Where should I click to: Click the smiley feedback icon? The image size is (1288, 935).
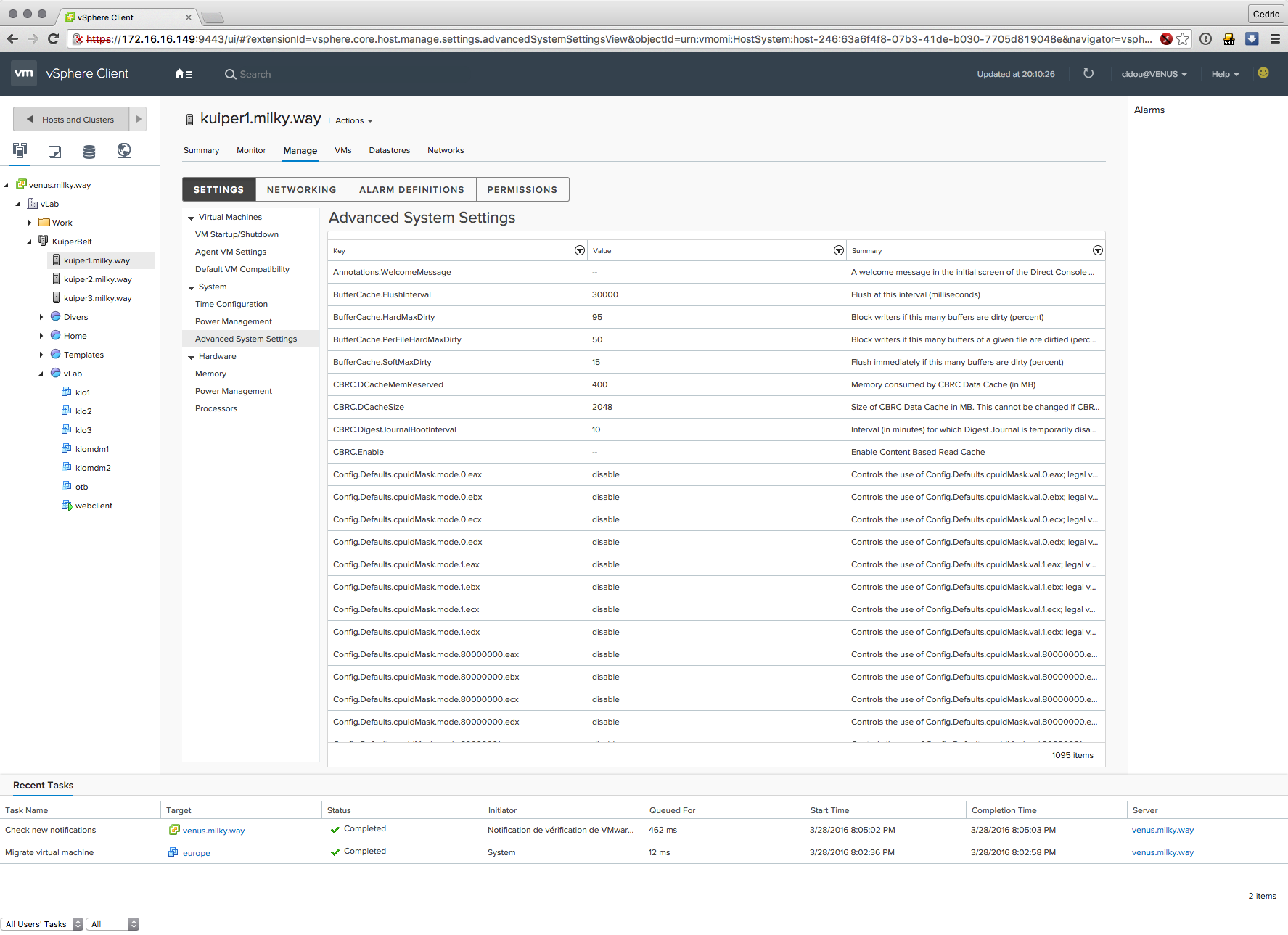coord(1263,73)
